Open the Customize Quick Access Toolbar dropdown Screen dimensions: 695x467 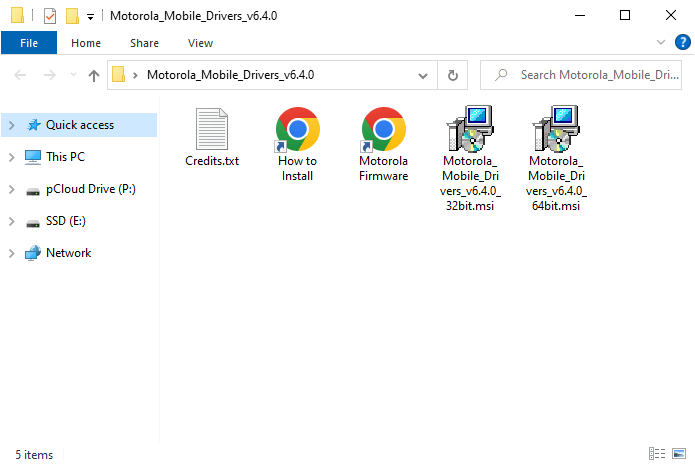[90, 17]
